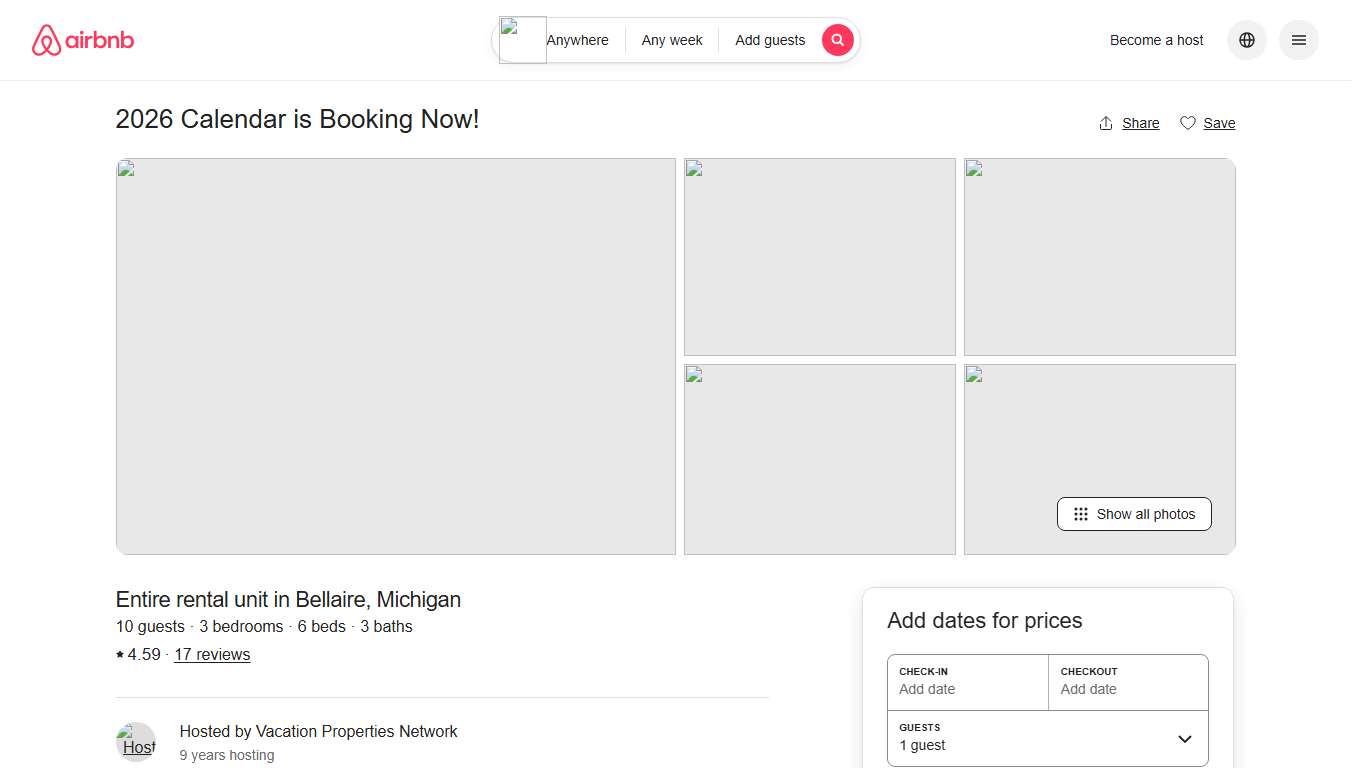Click the Share upload icon
This screenshot has height=768, width=1366.
pos(1104,122)
